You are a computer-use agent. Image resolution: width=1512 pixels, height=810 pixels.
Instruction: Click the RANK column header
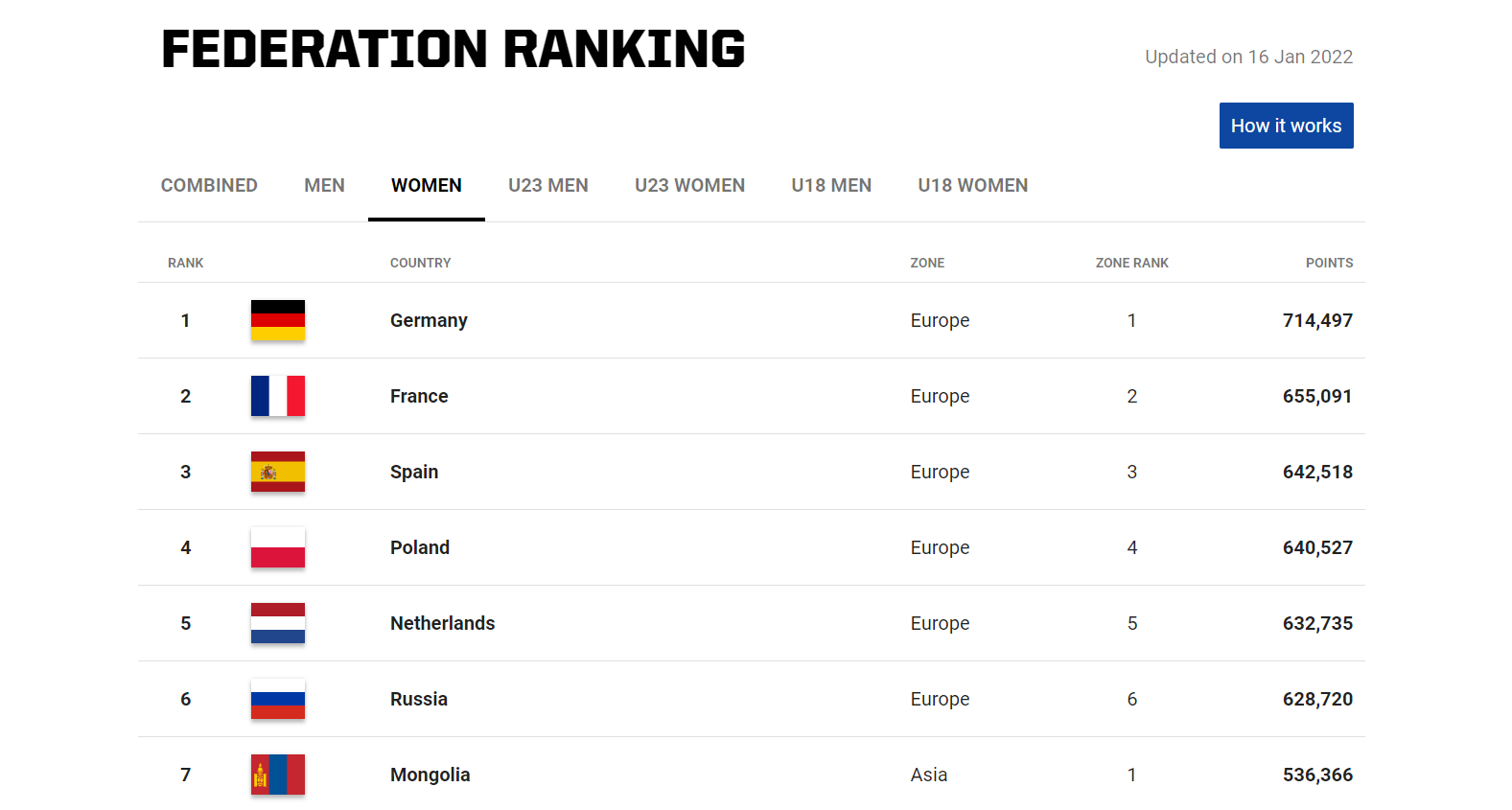[185, 263]
